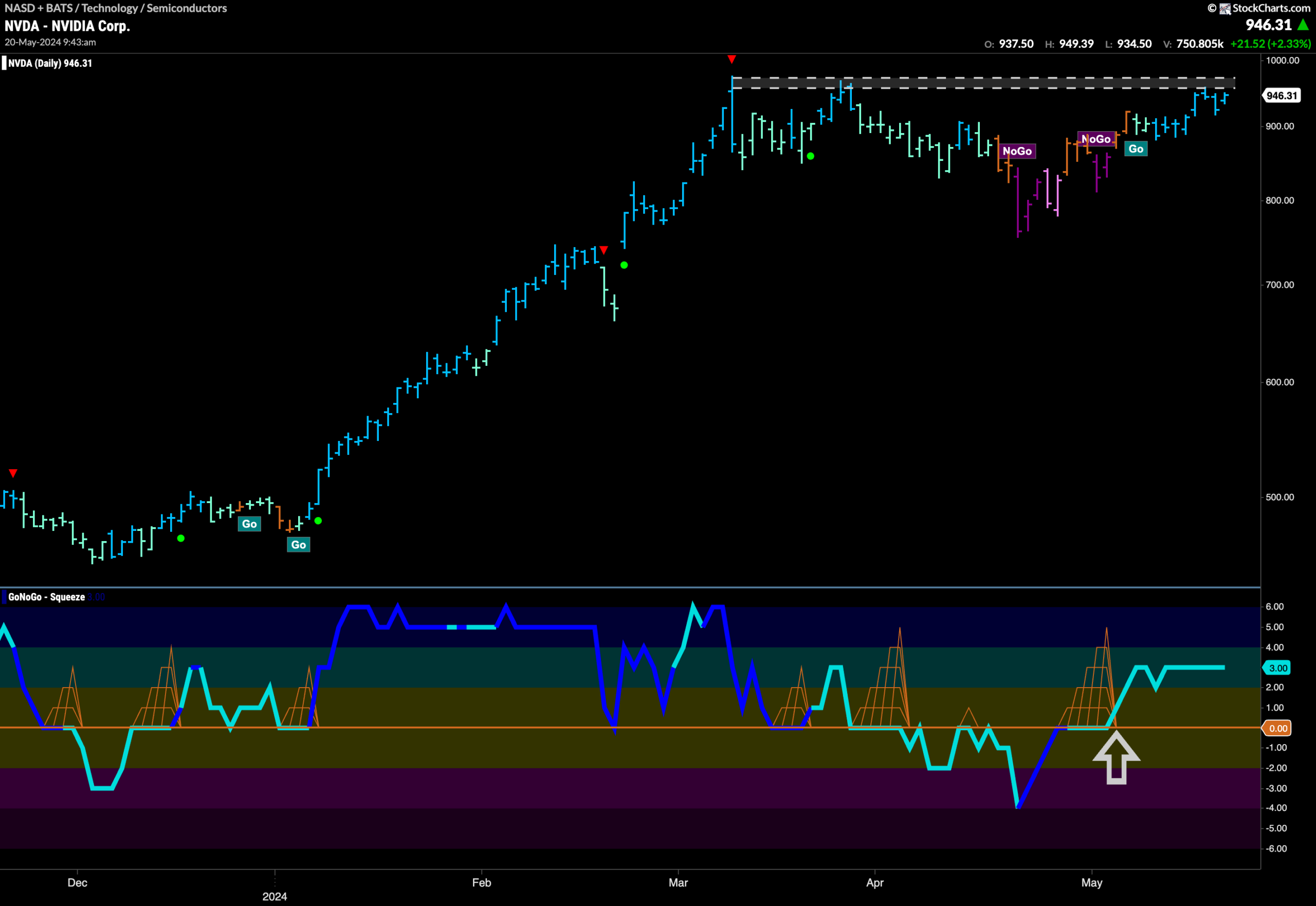Select the 900.00 price axis label
Viewport: 1316px width, 906px height.
(1280, 126)
